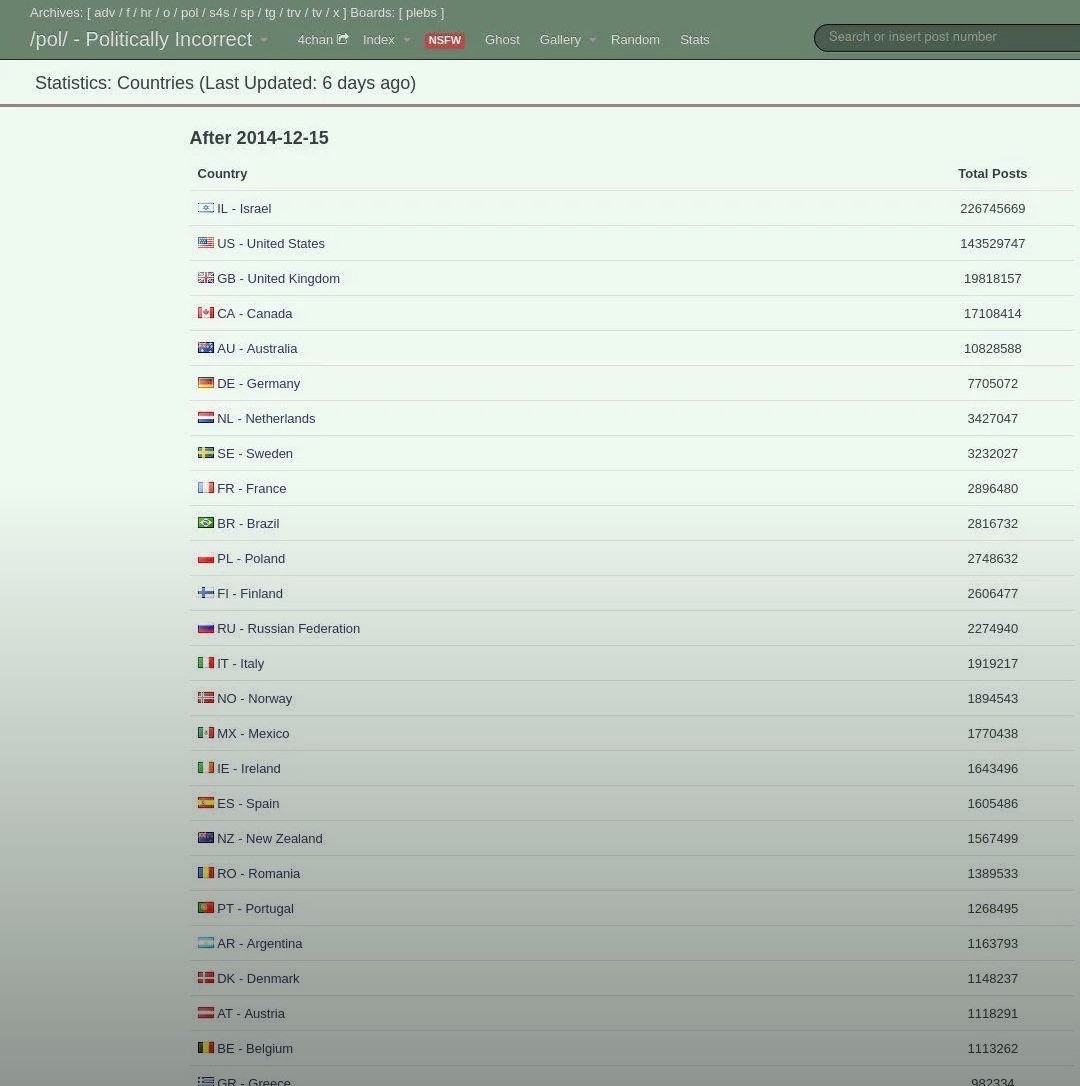Viewport: 1080px width, 1086px height.
Task: Click the Russian Federation flag icon
Action: [206, 627]
